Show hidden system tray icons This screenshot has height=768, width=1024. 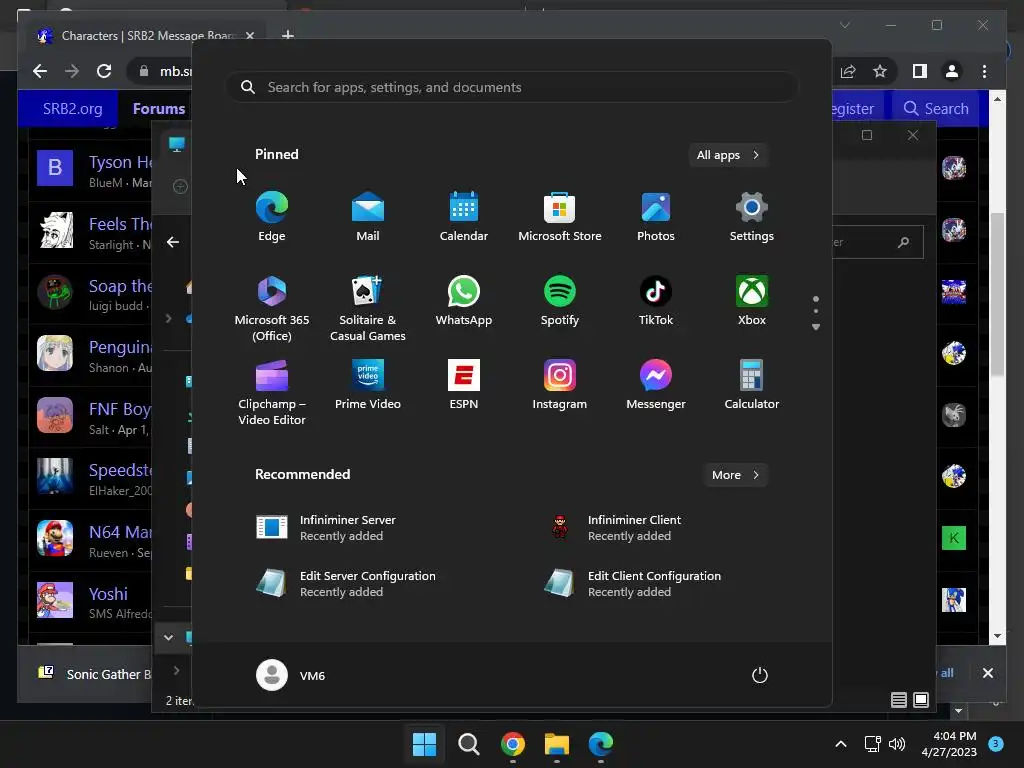coord(841,743)
